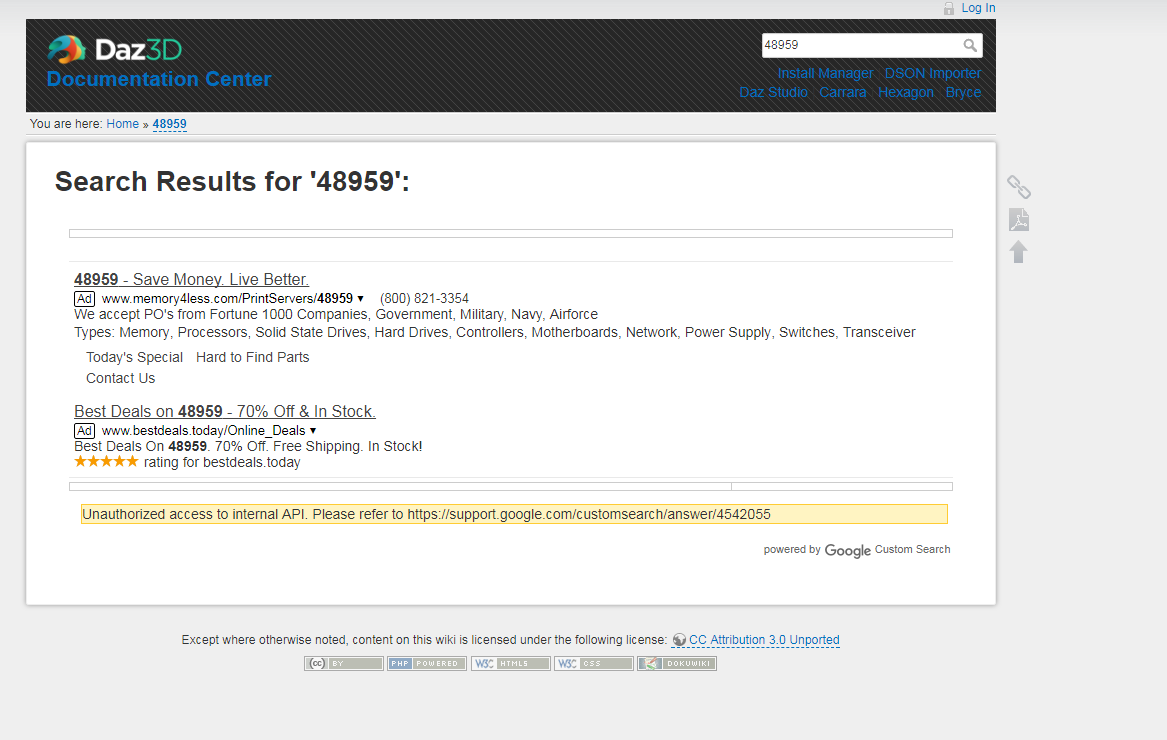Screen dimensions: 1167x740
Task: Open CC Attribution 3.0 Unported license
Action: 764,639
